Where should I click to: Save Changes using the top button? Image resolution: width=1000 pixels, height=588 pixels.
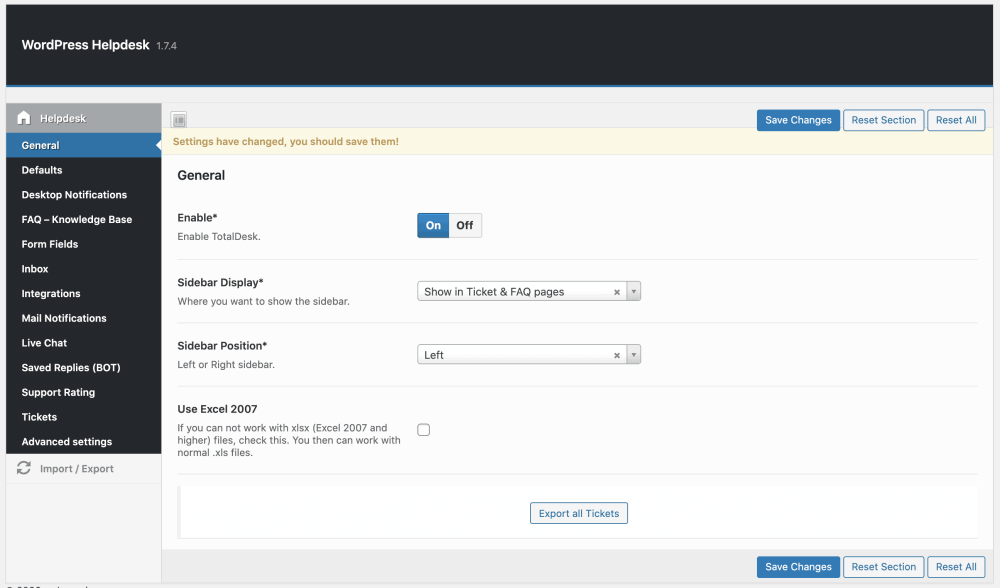click(798, 119)
